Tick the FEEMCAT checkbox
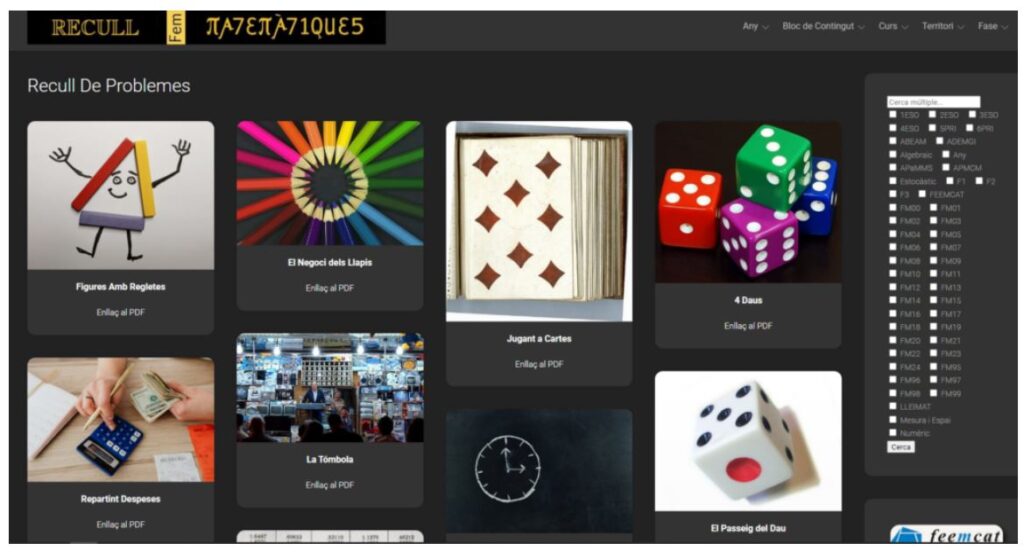 (922, 194)
